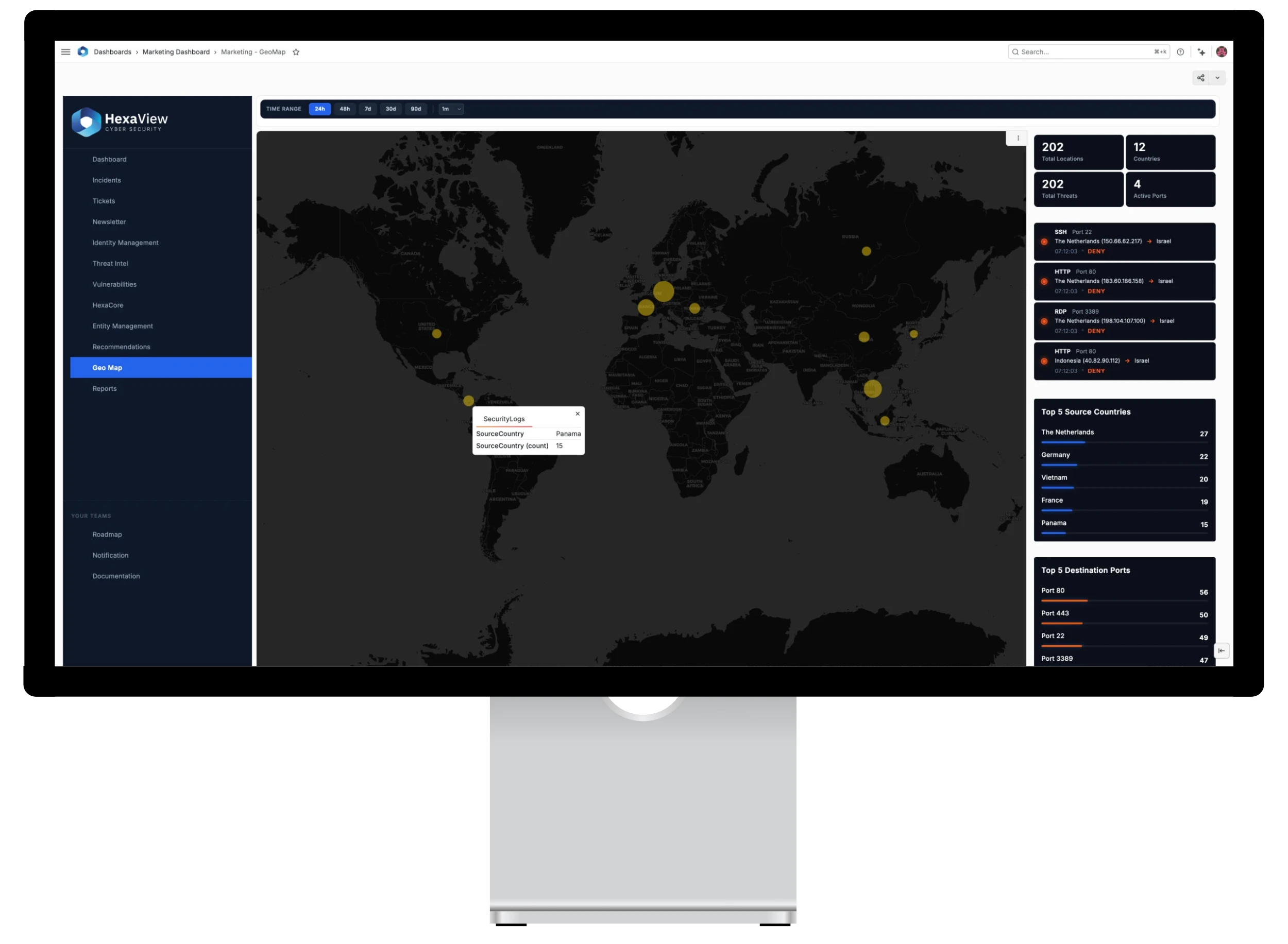Click the Countries stat card
Screen dimensions: 1288x944
click(1172, 152)
